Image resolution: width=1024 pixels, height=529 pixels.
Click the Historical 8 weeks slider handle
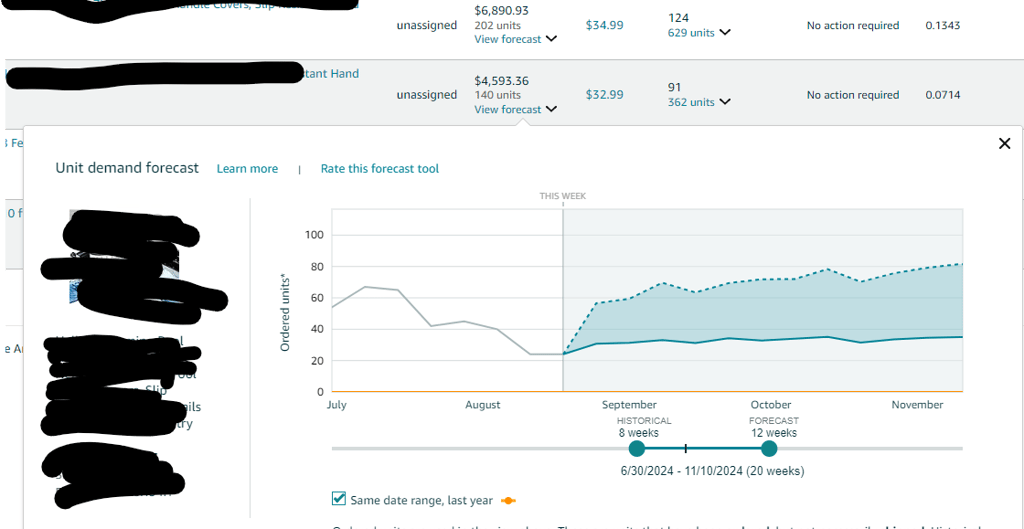[637, 449]
